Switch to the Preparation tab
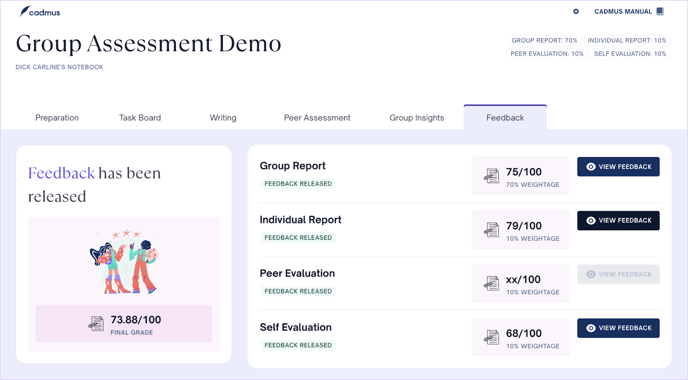Screen dimensions: 688x380 pyautogui.click(x=57, y=118)
